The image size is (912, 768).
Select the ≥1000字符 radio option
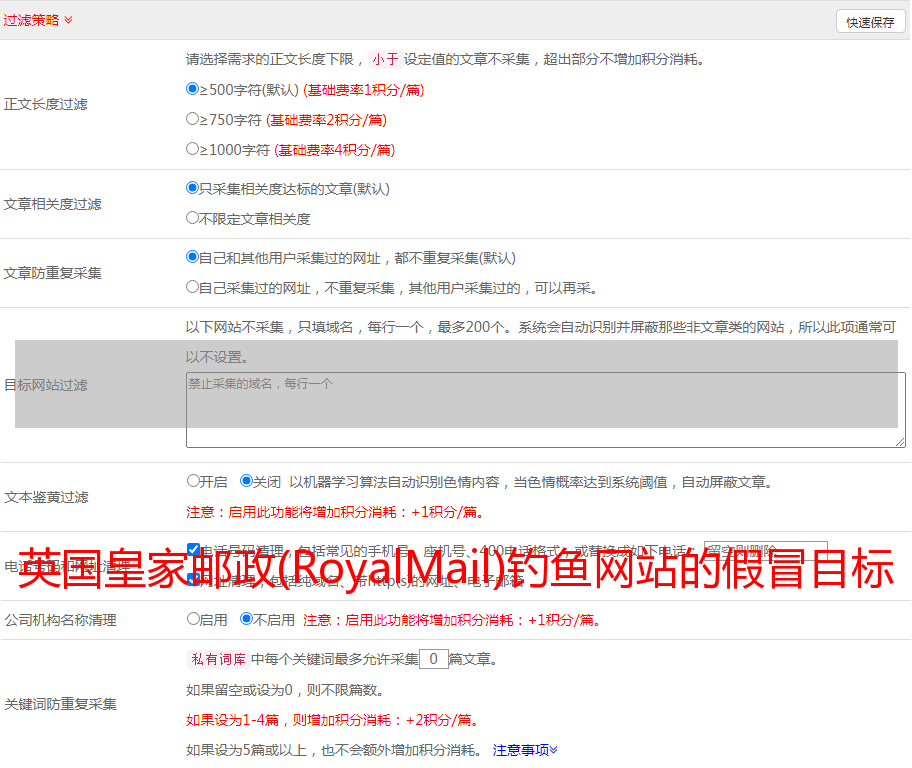click(193, 148)
